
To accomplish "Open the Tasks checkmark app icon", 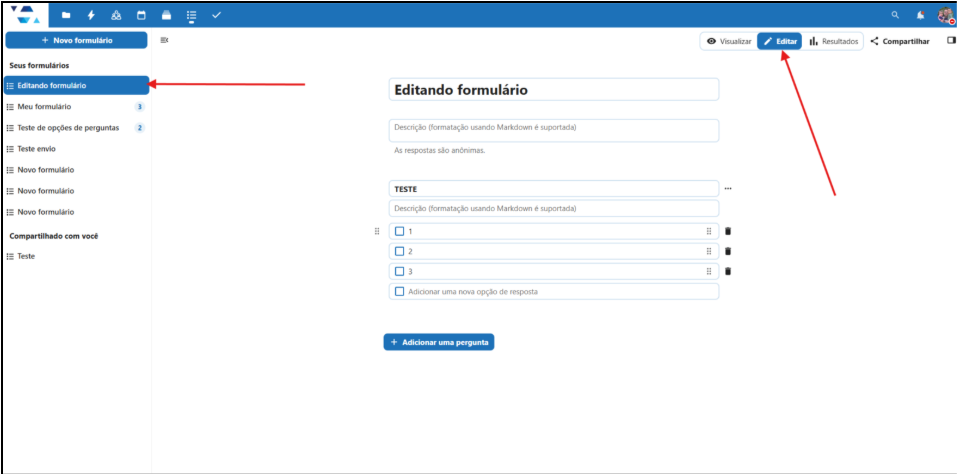I will [216, 15].
